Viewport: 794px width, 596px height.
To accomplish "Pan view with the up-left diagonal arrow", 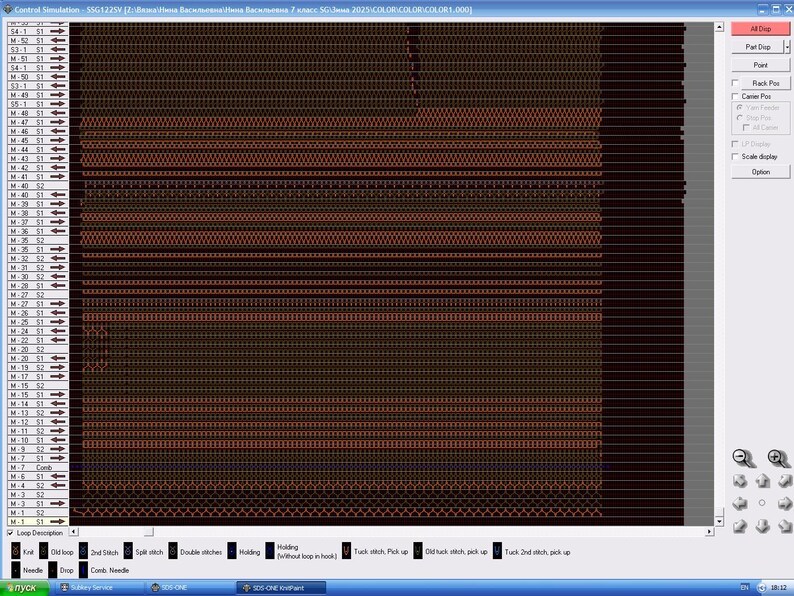I will [740, 481].
